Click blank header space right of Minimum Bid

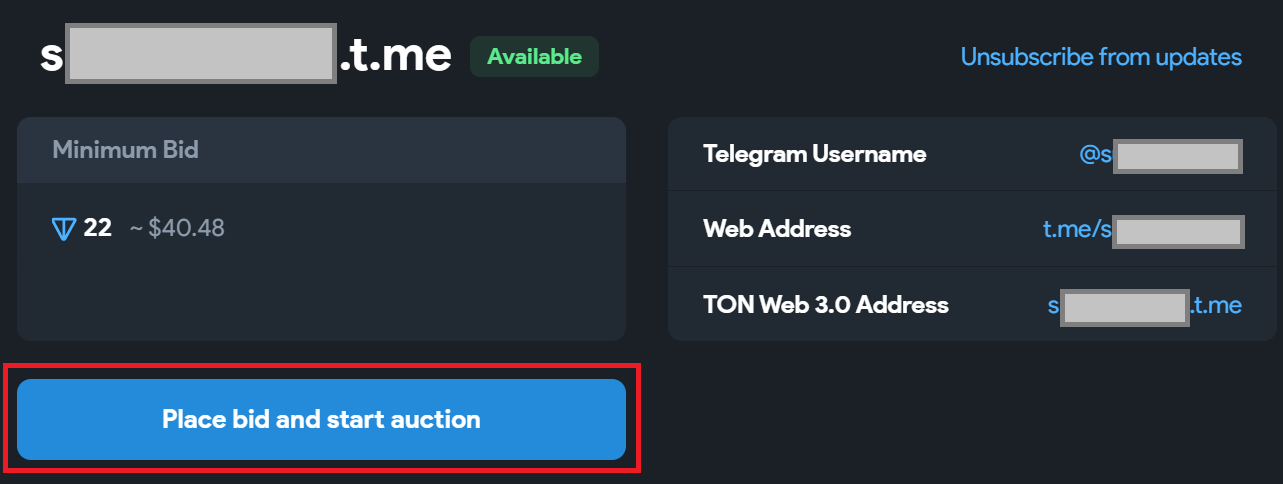coord(420,150)
